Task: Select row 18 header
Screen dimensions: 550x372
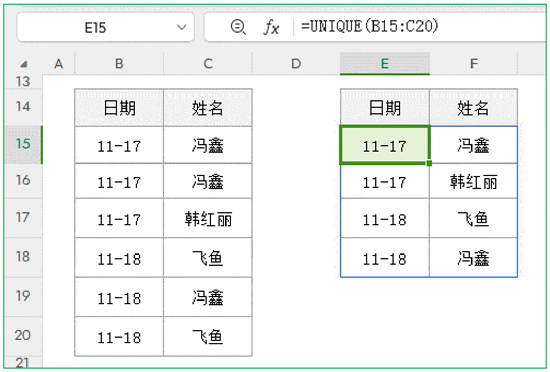Action: (x=23, y=257)
